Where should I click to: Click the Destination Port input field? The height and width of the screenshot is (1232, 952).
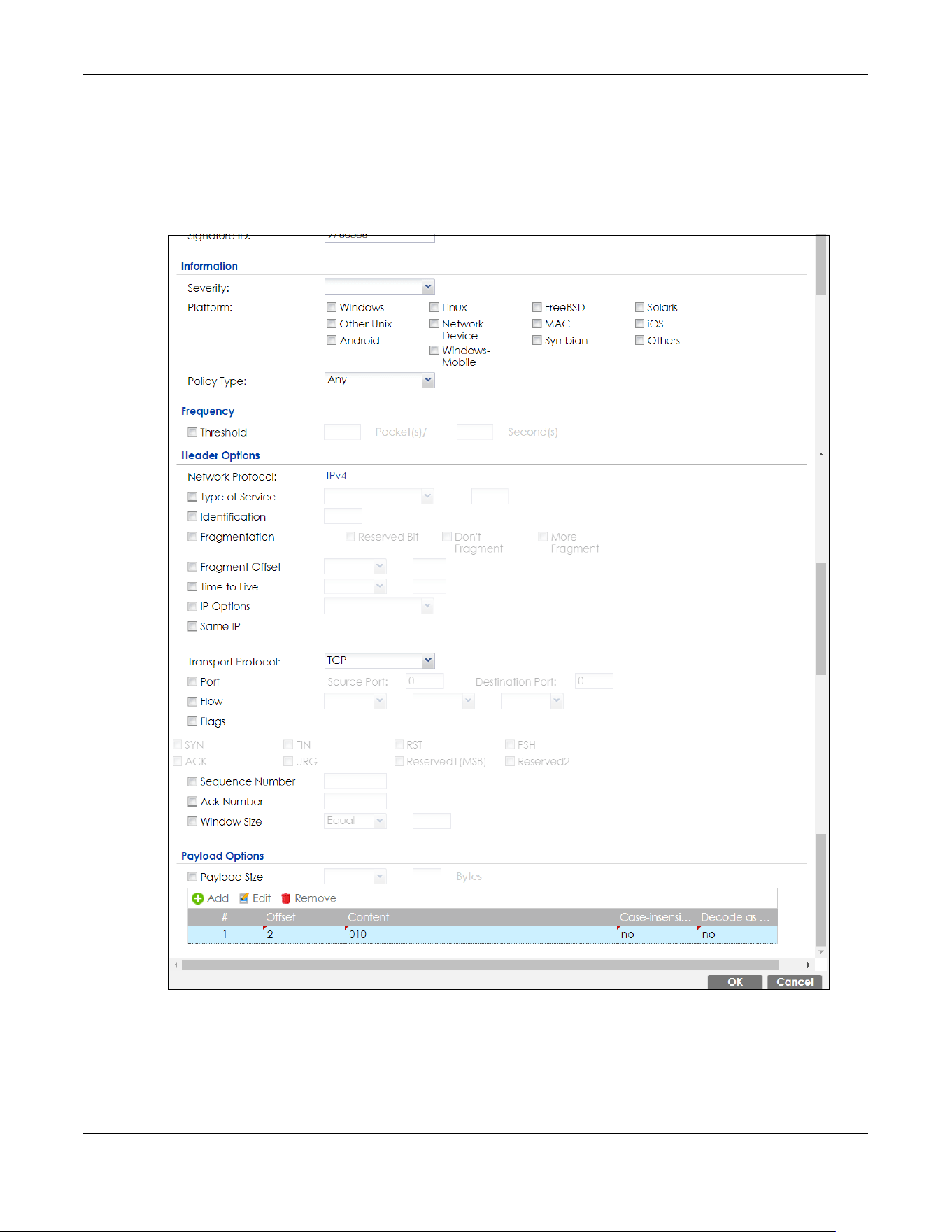pyautogui.click(x=595, y=681)
